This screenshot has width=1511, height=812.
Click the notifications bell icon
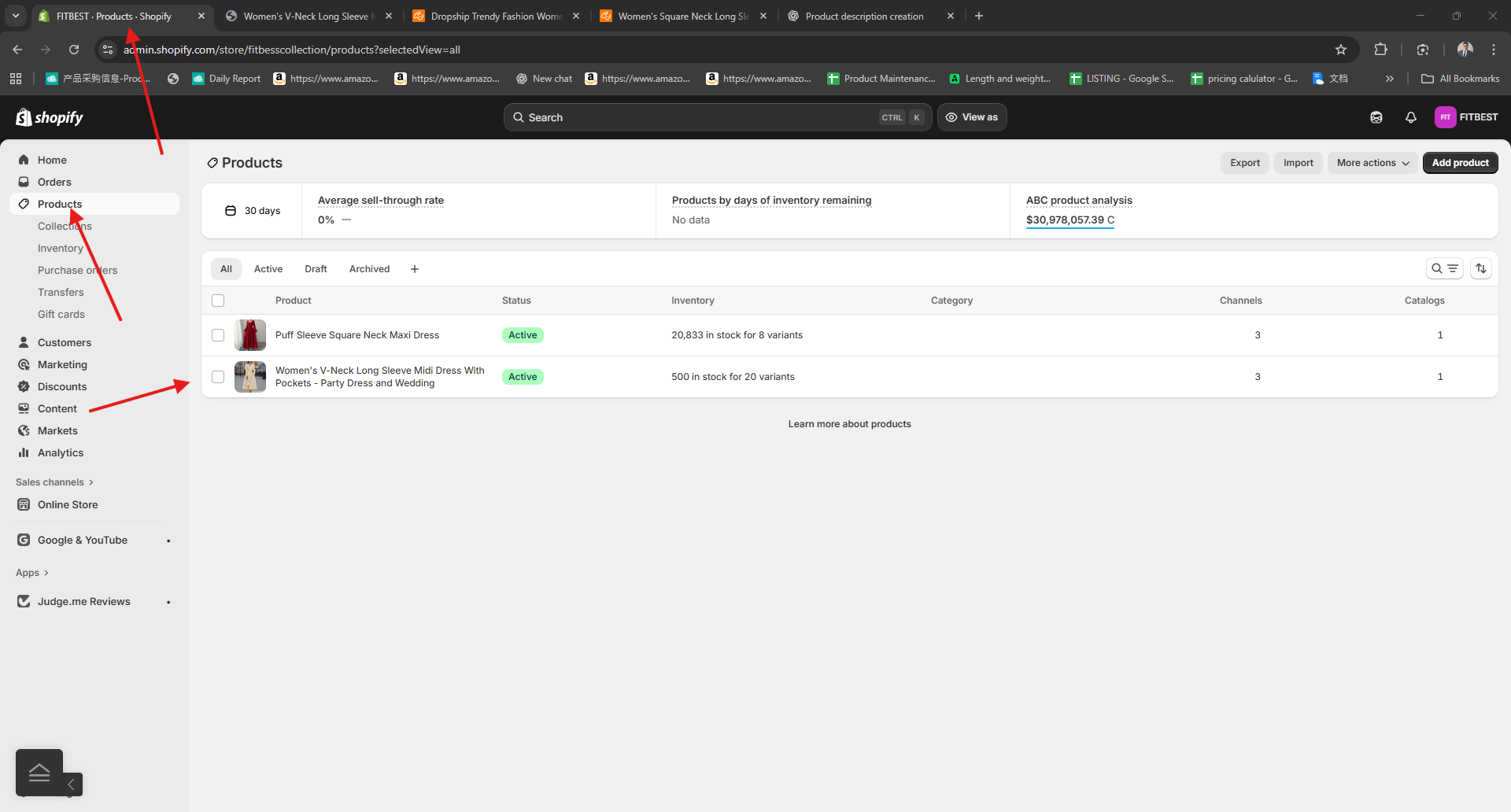[x=1410, y=117]
